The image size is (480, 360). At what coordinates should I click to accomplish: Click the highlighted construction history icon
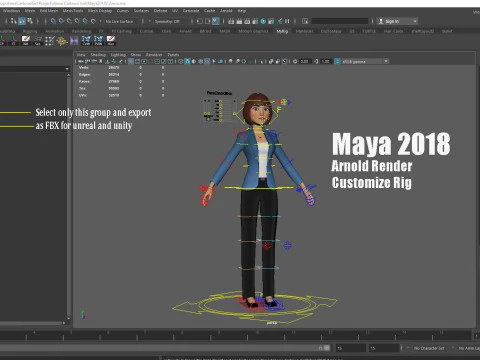216,21
